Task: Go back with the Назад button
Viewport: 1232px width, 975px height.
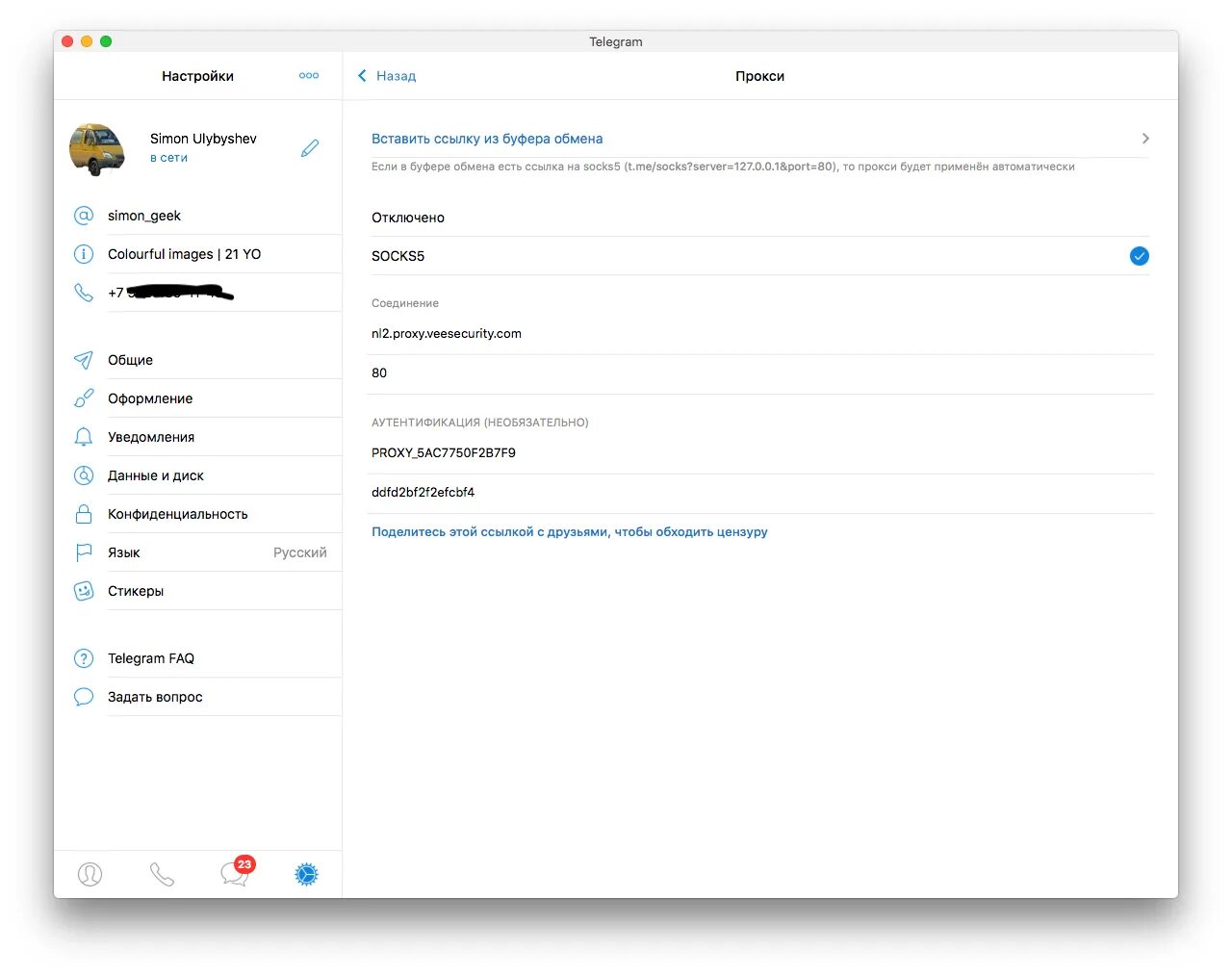Action: (387, 76)
